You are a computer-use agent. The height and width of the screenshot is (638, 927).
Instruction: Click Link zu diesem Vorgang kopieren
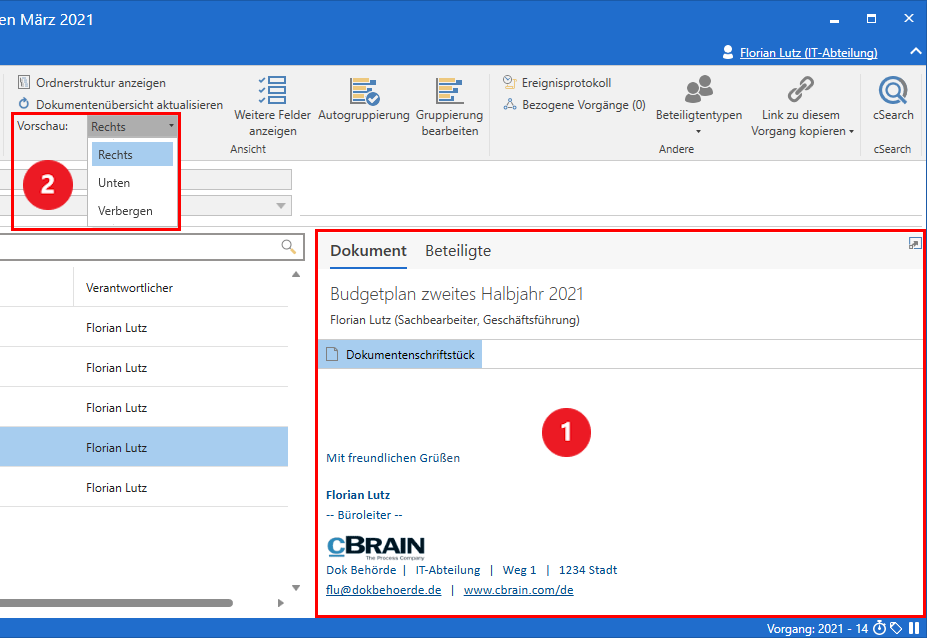(x=800, y=106)
